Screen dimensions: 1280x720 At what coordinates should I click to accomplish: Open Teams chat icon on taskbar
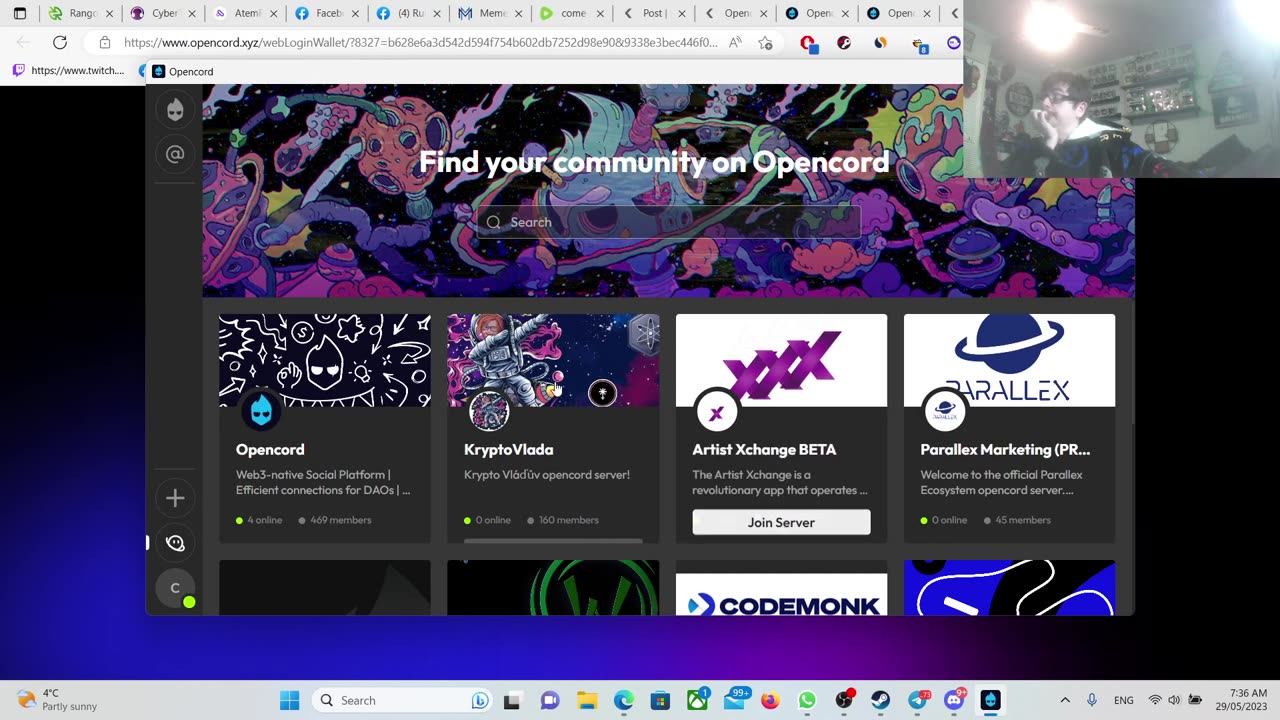pyautogui.click(x=549, y=700)
